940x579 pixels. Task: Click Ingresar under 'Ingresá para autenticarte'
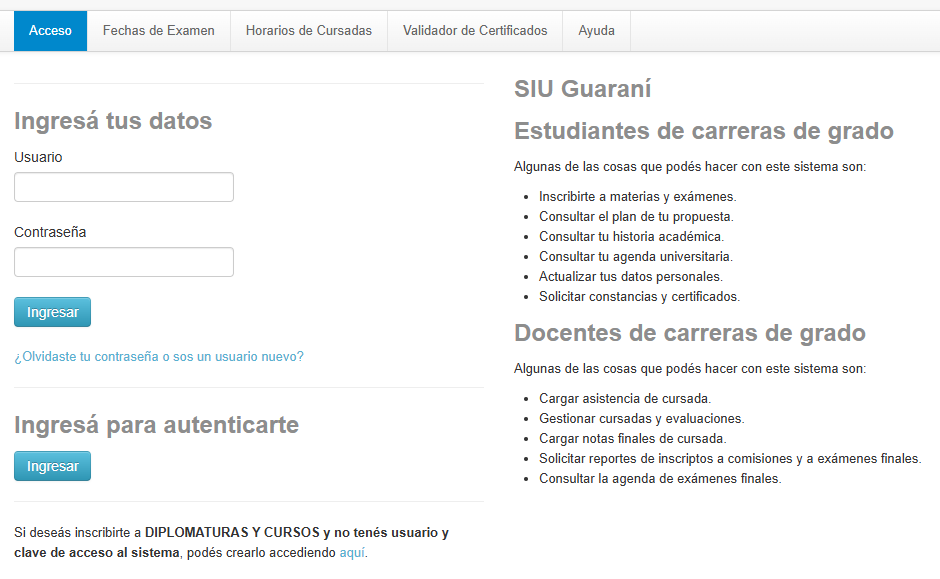coord(53,466)
